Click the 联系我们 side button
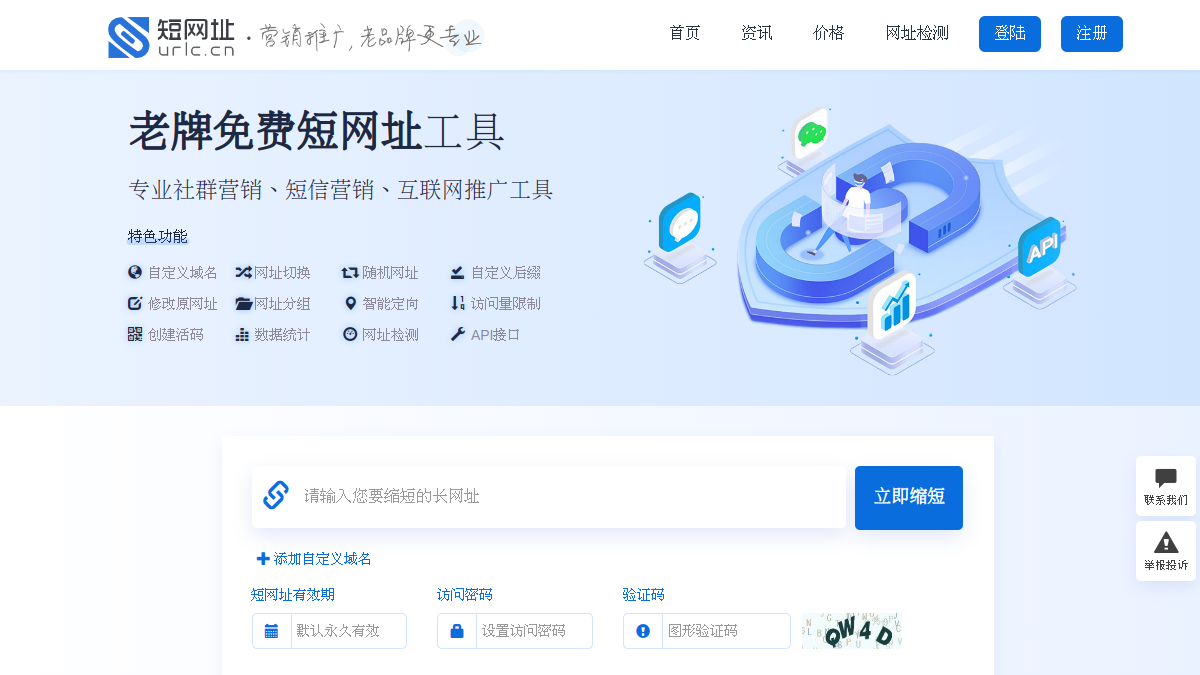 (x=1166, y=486)
